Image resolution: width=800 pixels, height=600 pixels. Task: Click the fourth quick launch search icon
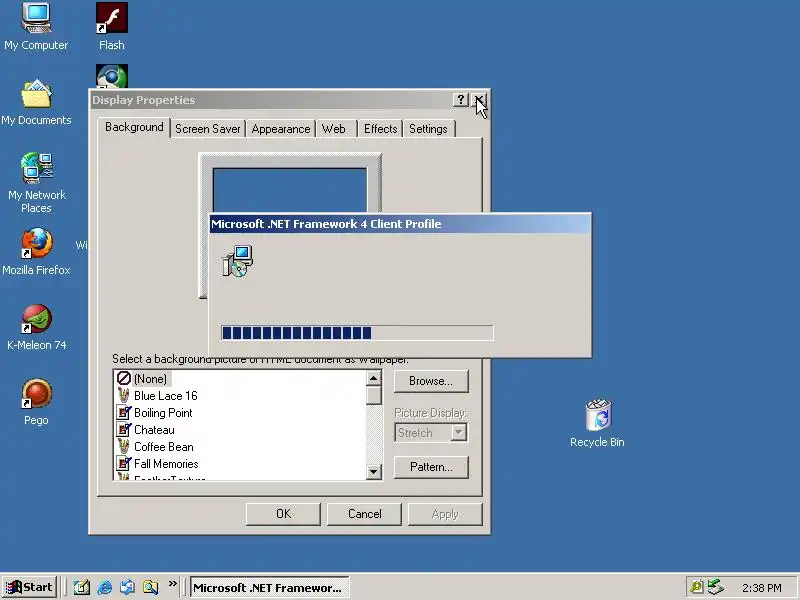pyautogui.click(x=151, y=587)
